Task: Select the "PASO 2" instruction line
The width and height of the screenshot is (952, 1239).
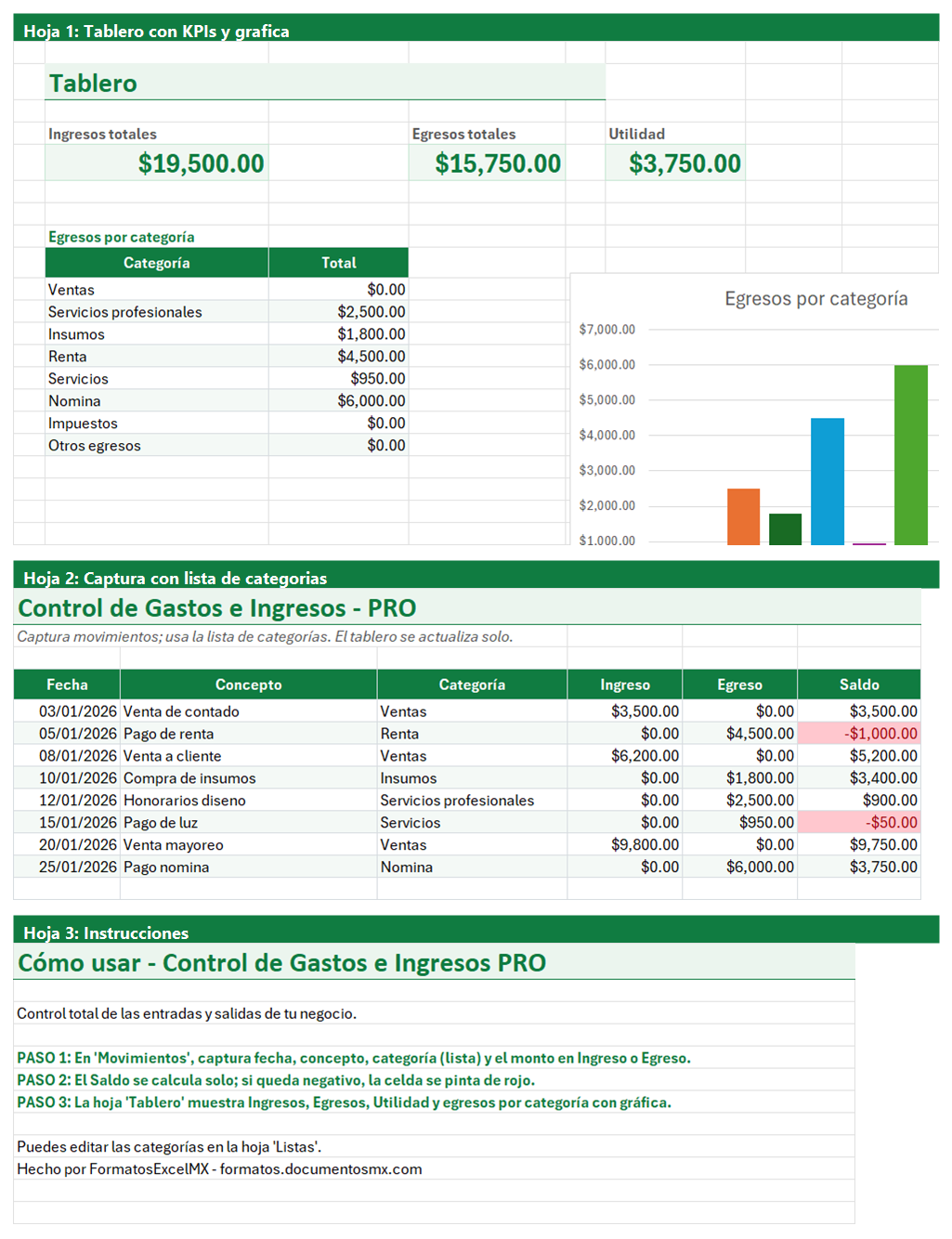Action: pyautogui.click(x=276, y=1081)
